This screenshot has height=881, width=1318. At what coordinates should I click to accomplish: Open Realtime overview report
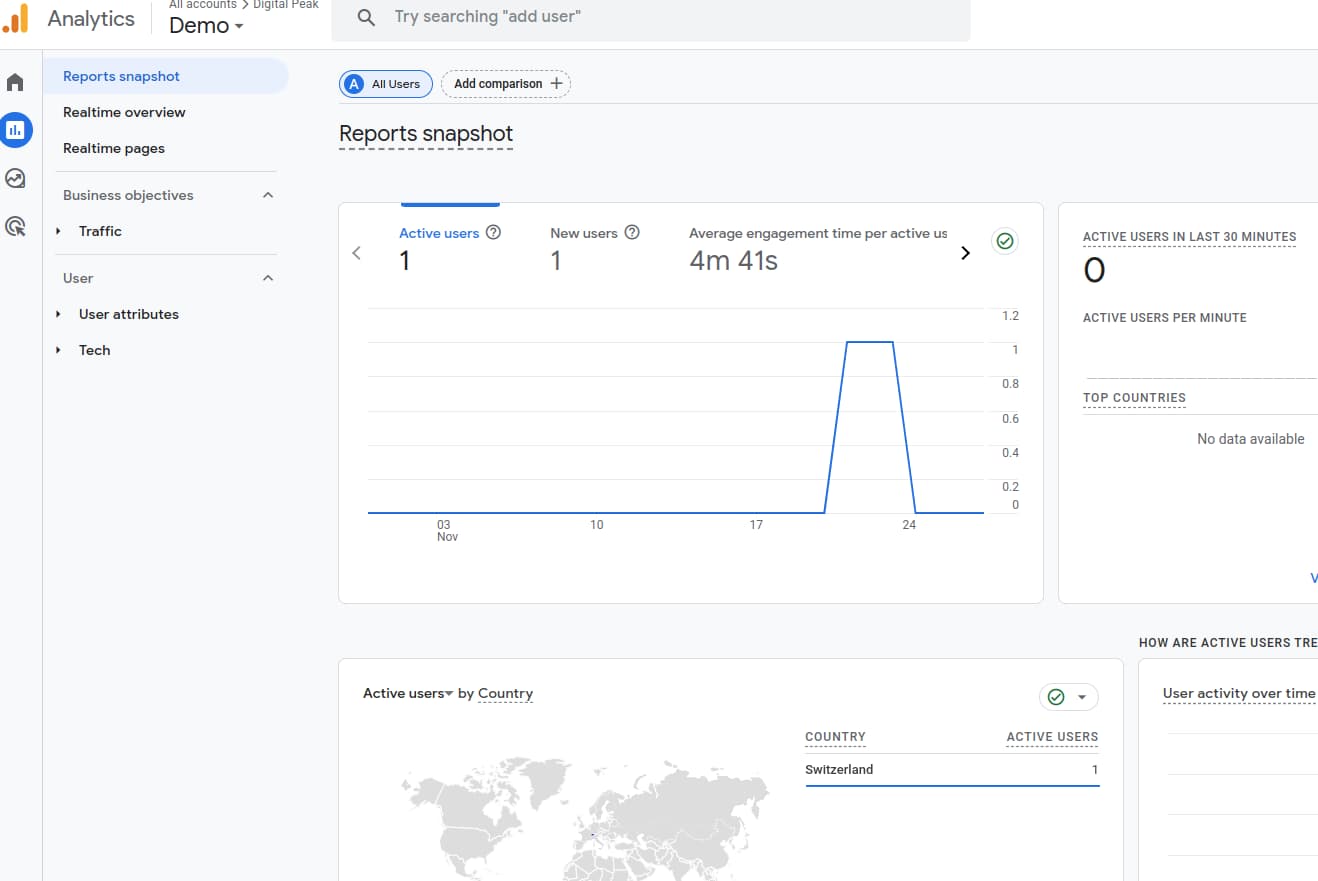tap(124, 112)
